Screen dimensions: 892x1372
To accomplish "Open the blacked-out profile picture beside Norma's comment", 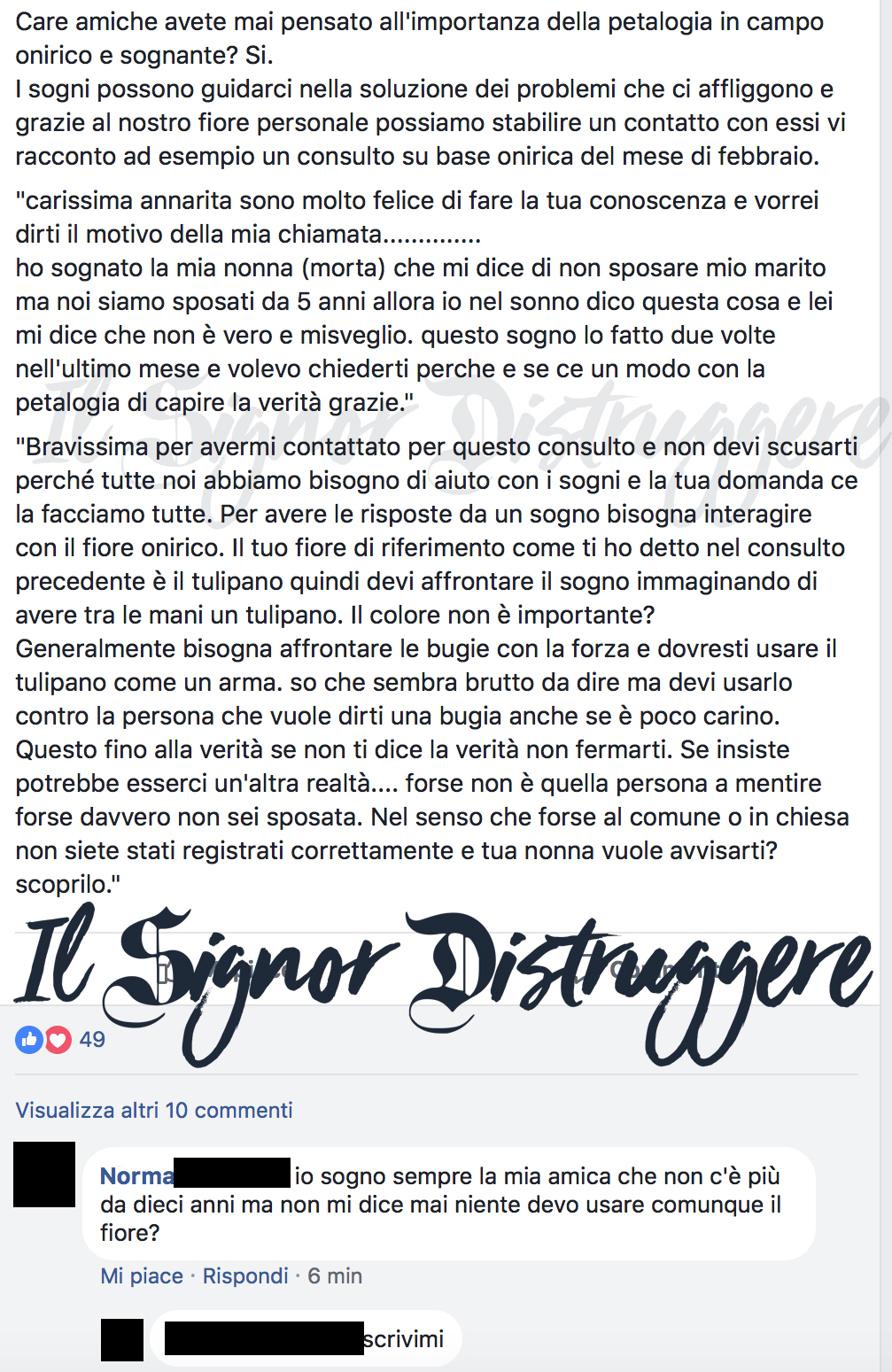I will 44,1174.
